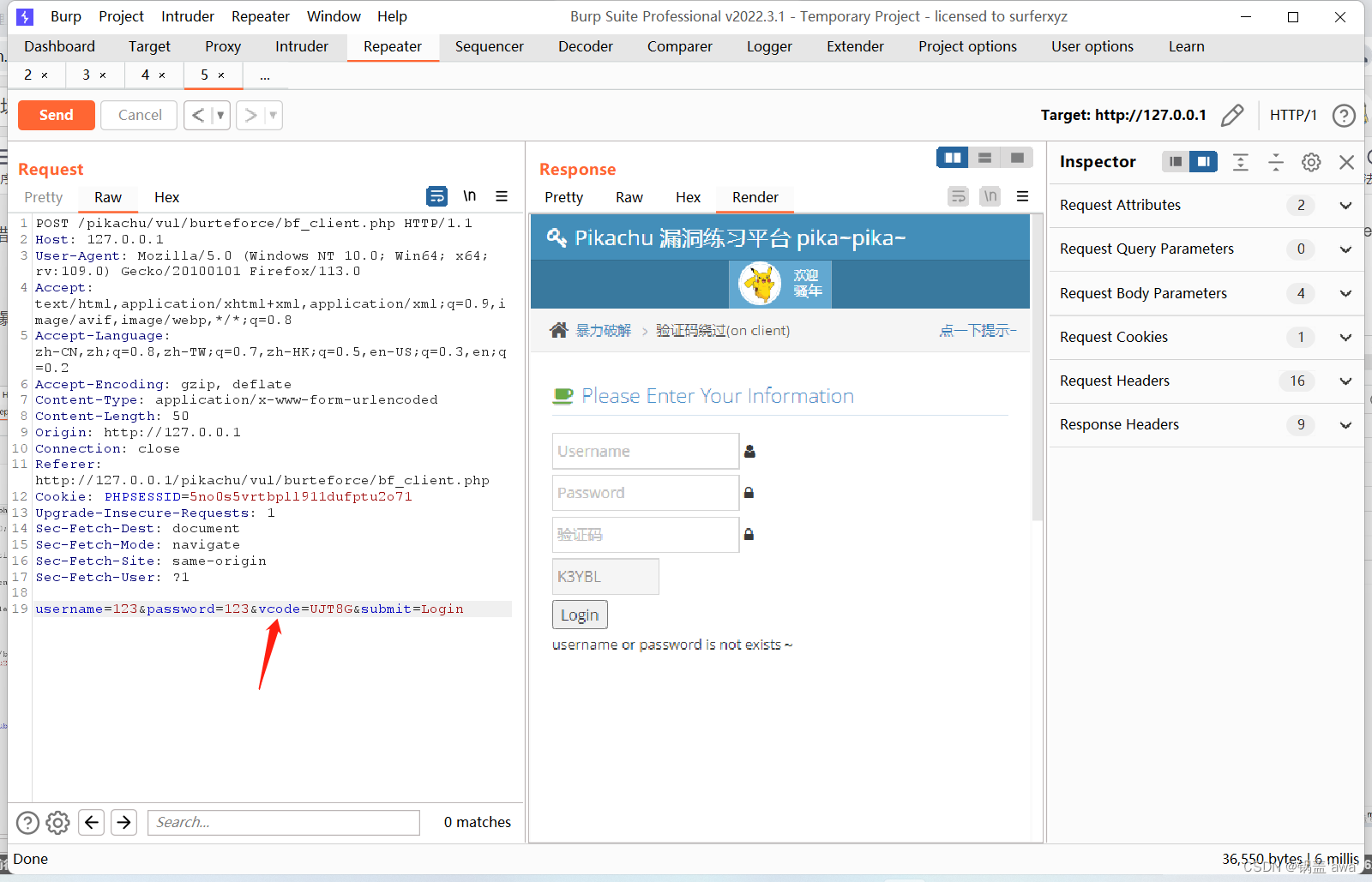
Task: Go forward in request history
Action: point(250,115)
